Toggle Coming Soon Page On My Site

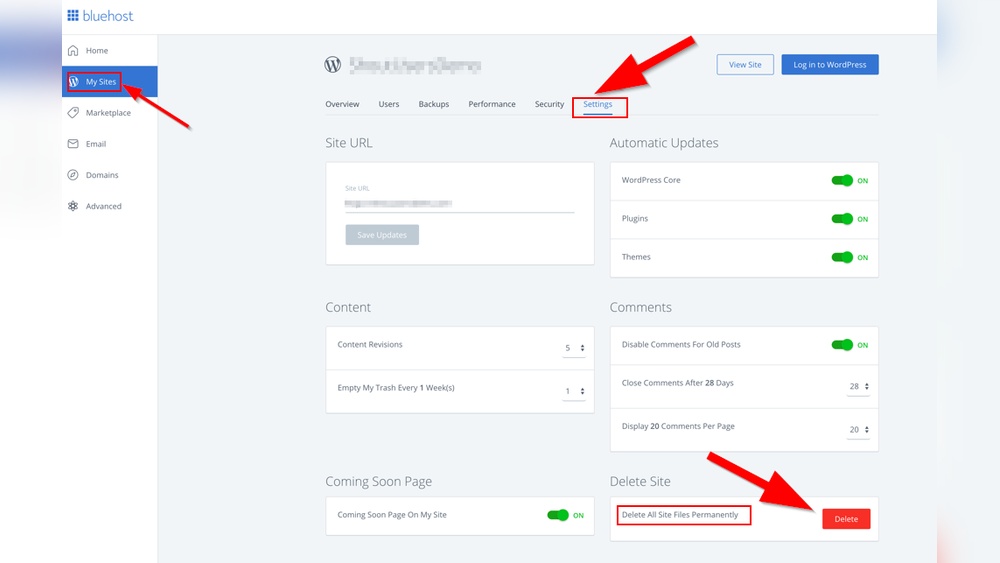(x=557, y=515)
